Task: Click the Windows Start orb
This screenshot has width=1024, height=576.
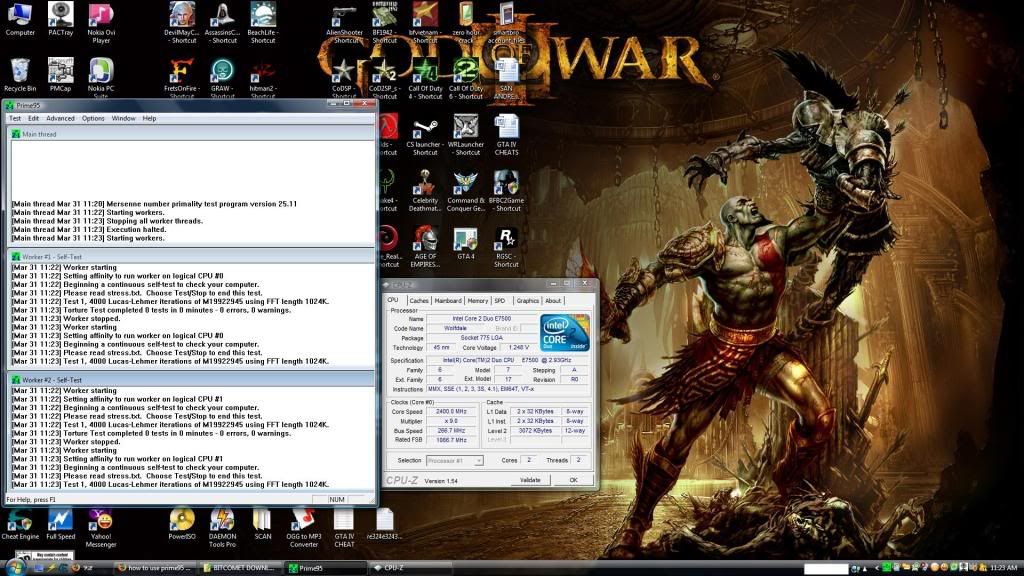Action: (14, 567)
